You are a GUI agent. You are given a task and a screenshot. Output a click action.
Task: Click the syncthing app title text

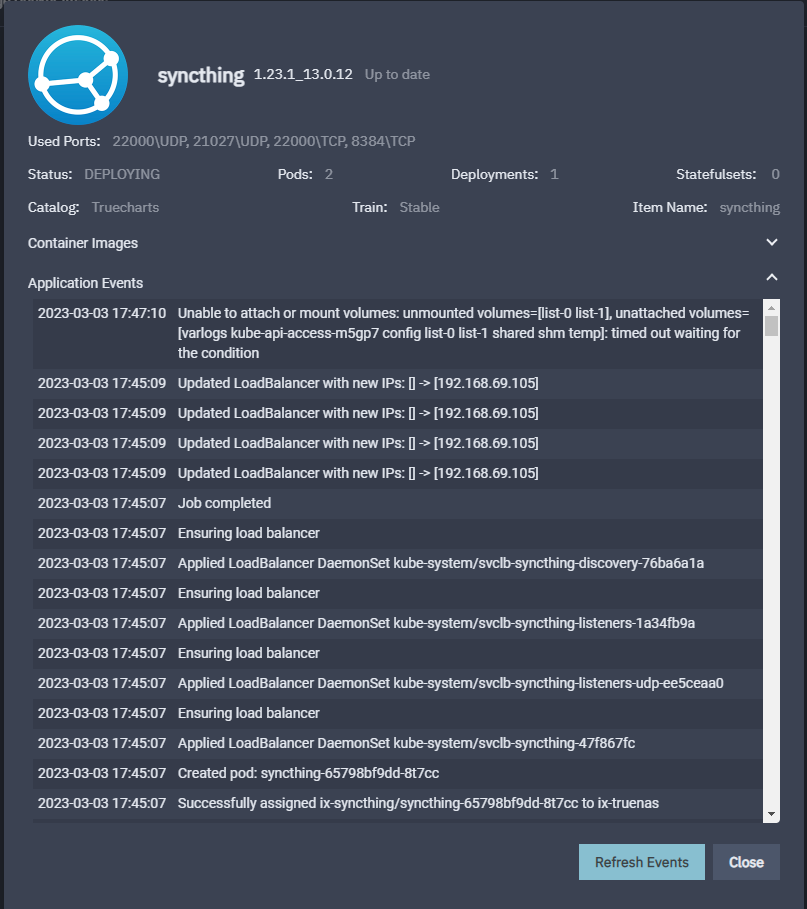point(201,75)
